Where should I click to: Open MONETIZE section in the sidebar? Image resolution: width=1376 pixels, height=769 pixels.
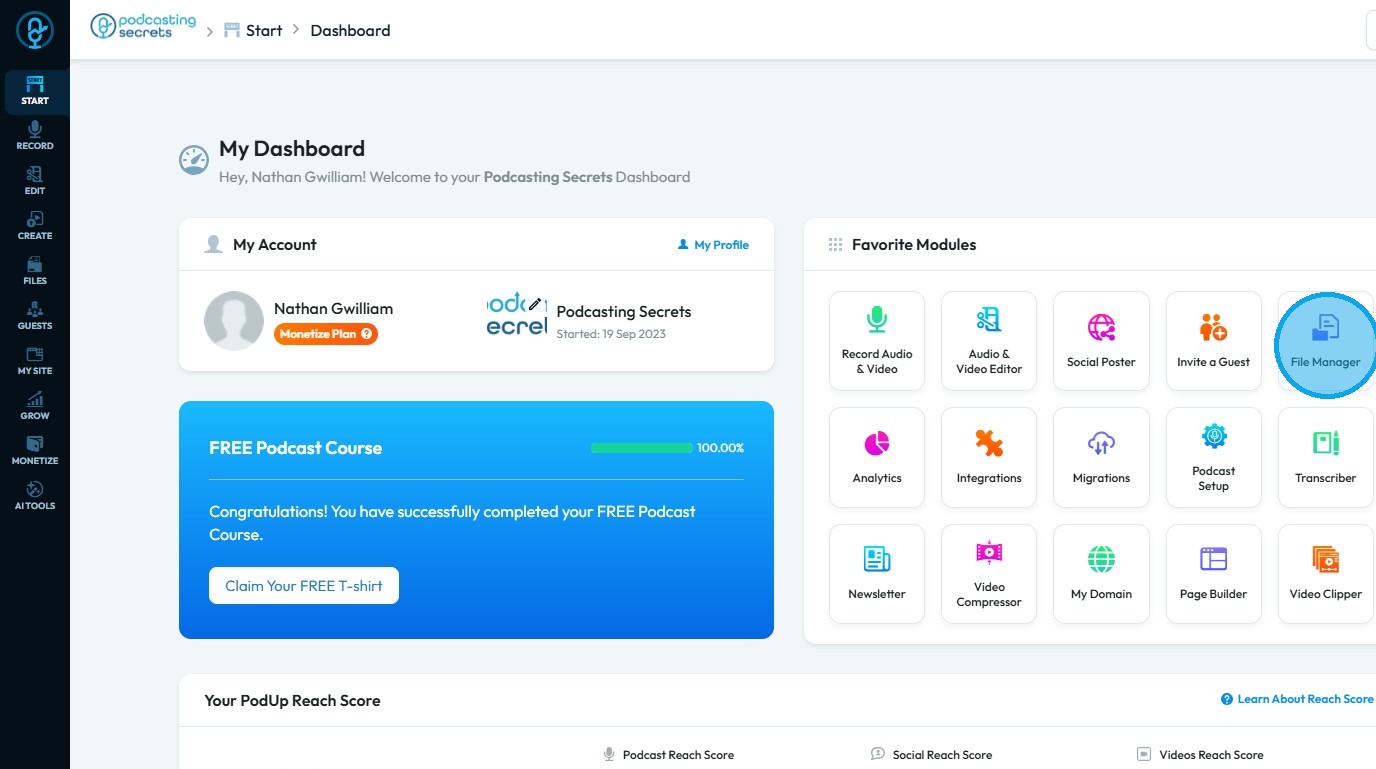pos(35,451)
